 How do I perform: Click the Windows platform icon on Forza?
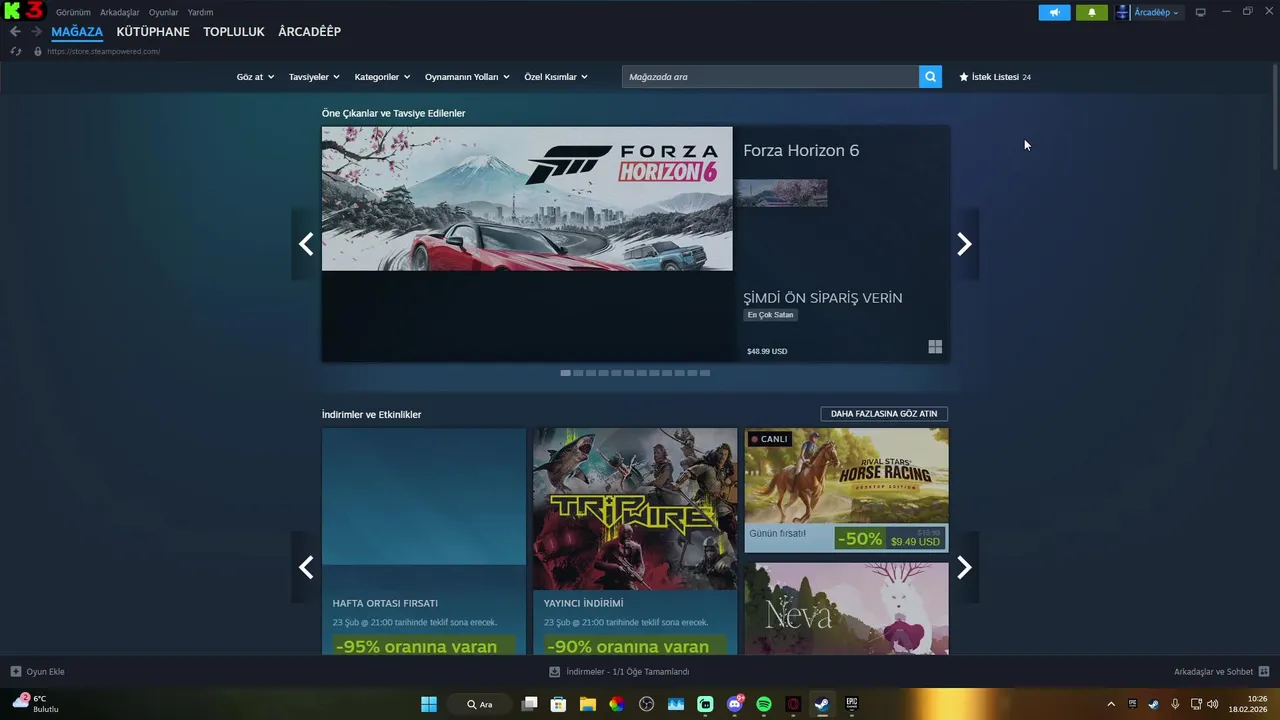pyautogui.click(x=935, y=347)
